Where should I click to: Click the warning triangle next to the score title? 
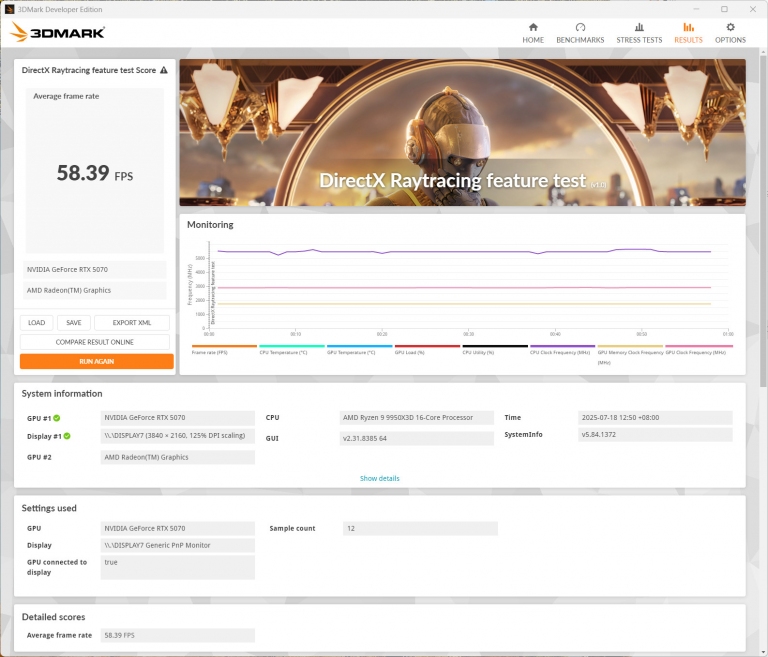(164, 70)
